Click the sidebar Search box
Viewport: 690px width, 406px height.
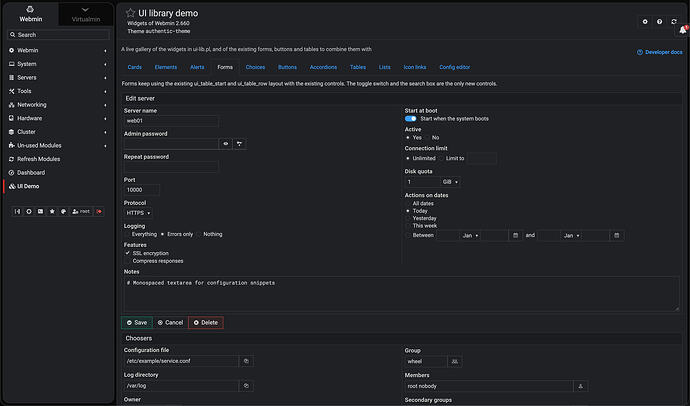(59, 35)
